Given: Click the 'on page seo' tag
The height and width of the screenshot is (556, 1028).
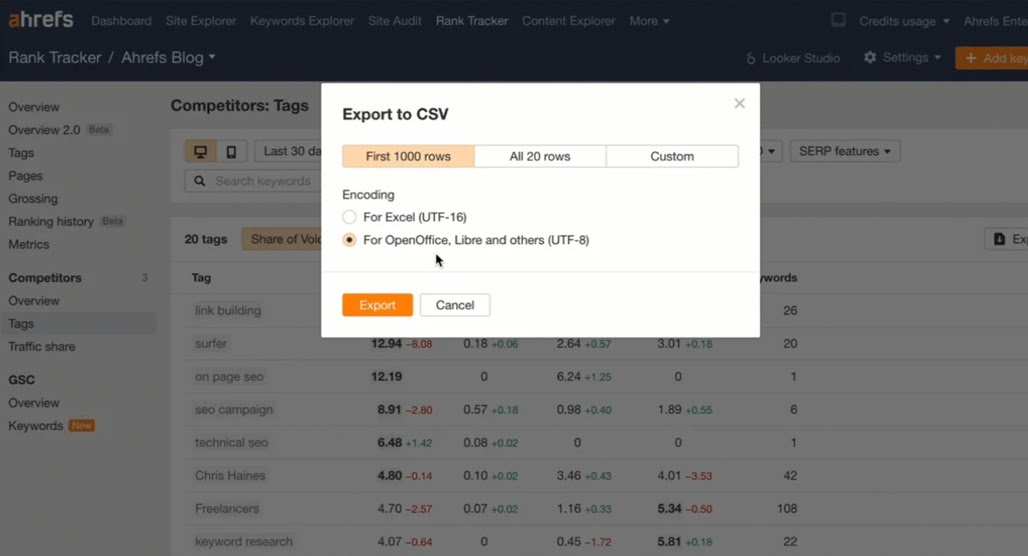Looking at the screenshot, I should [x=229, y=377].
